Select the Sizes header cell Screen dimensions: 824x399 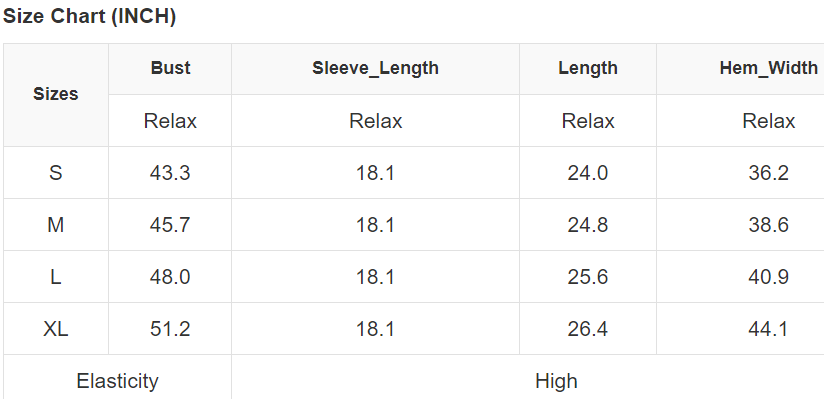56,95
